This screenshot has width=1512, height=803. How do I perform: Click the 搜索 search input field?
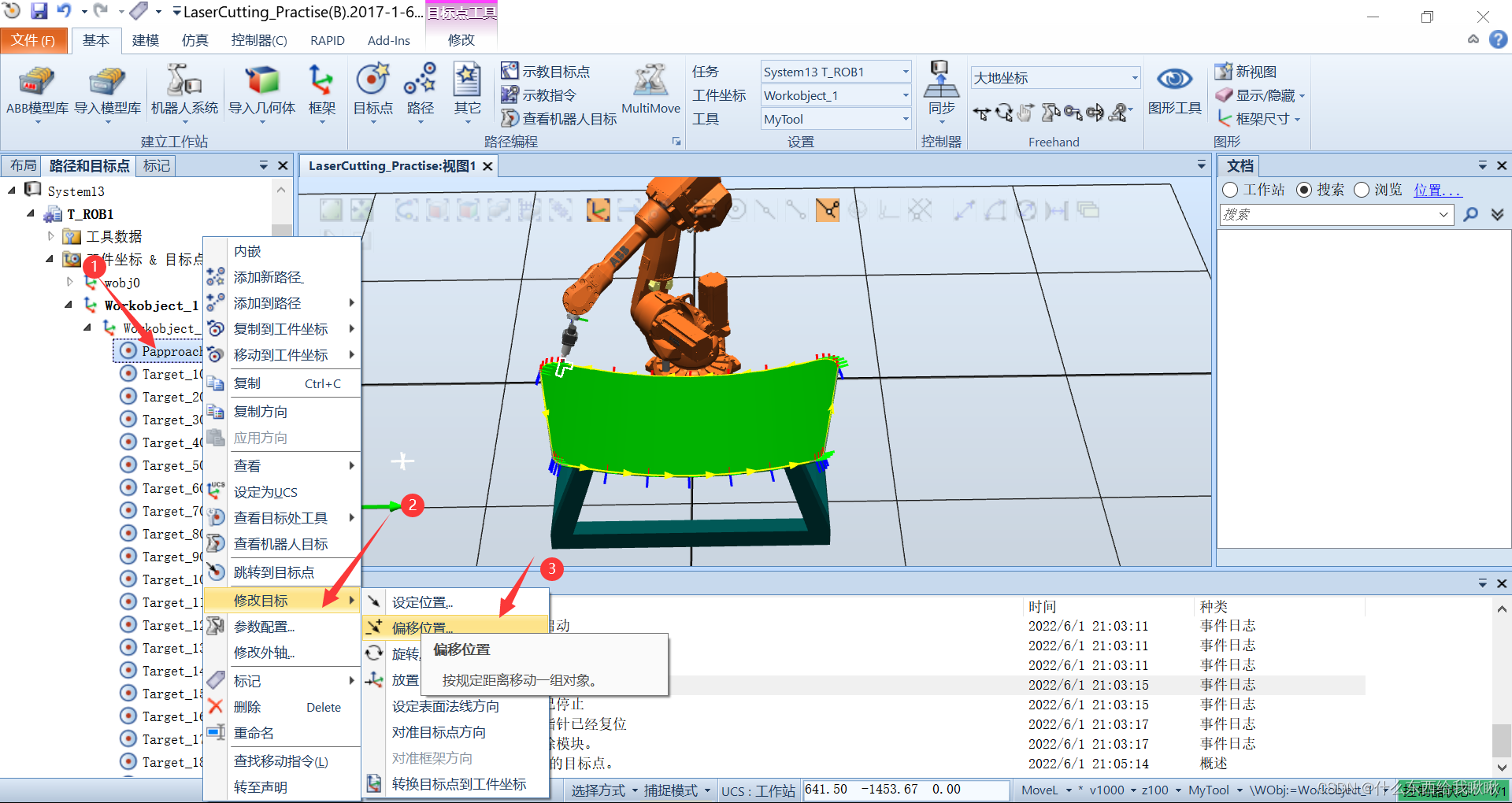point(1328,214)
